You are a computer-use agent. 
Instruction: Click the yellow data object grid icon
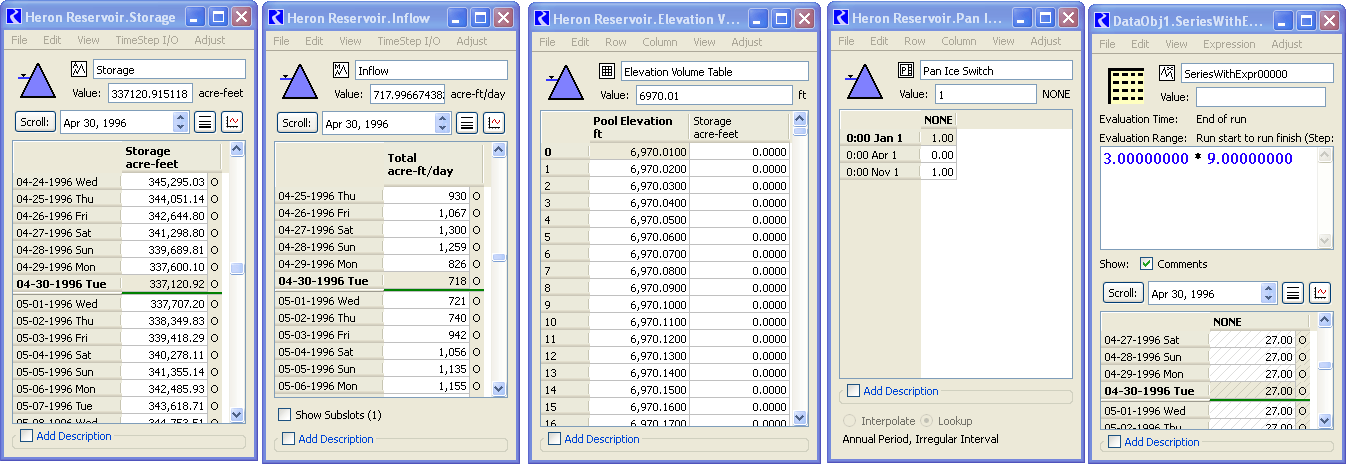tap(1125, 85)
